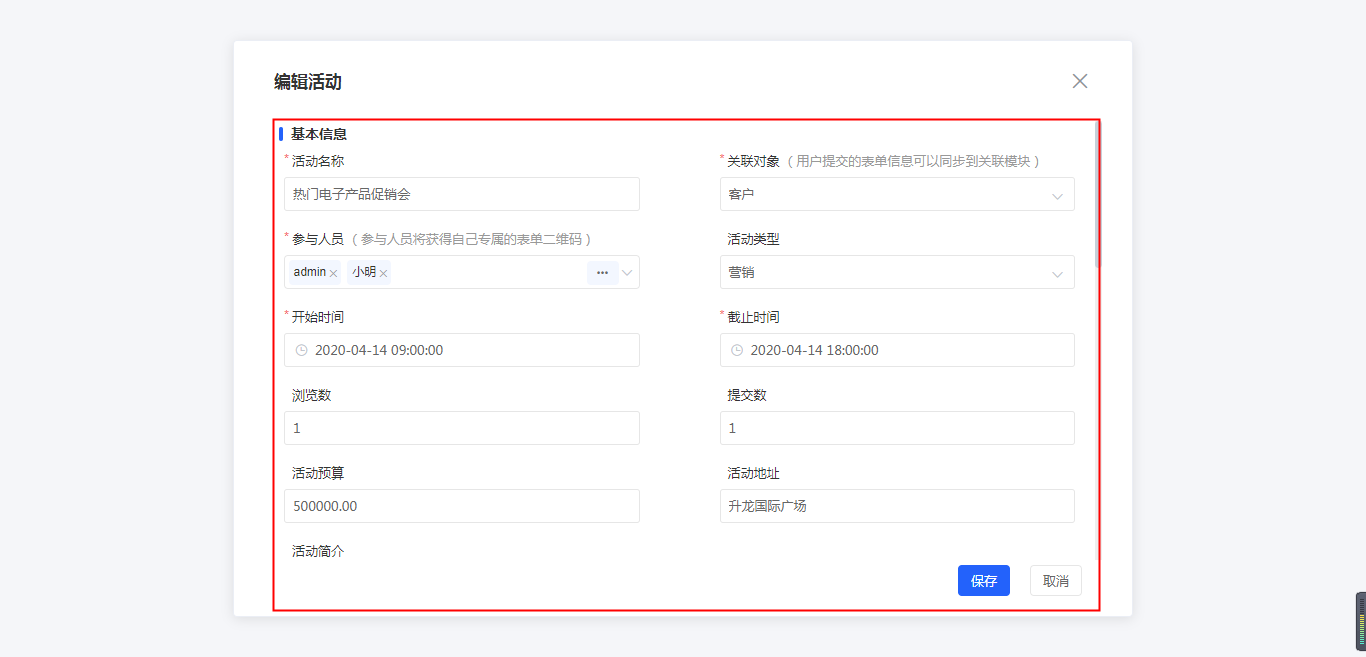Expand the 参与人员 dropdown arrow
The width and height of the screenshot is (1366, 657).
[x=628, y=272]
